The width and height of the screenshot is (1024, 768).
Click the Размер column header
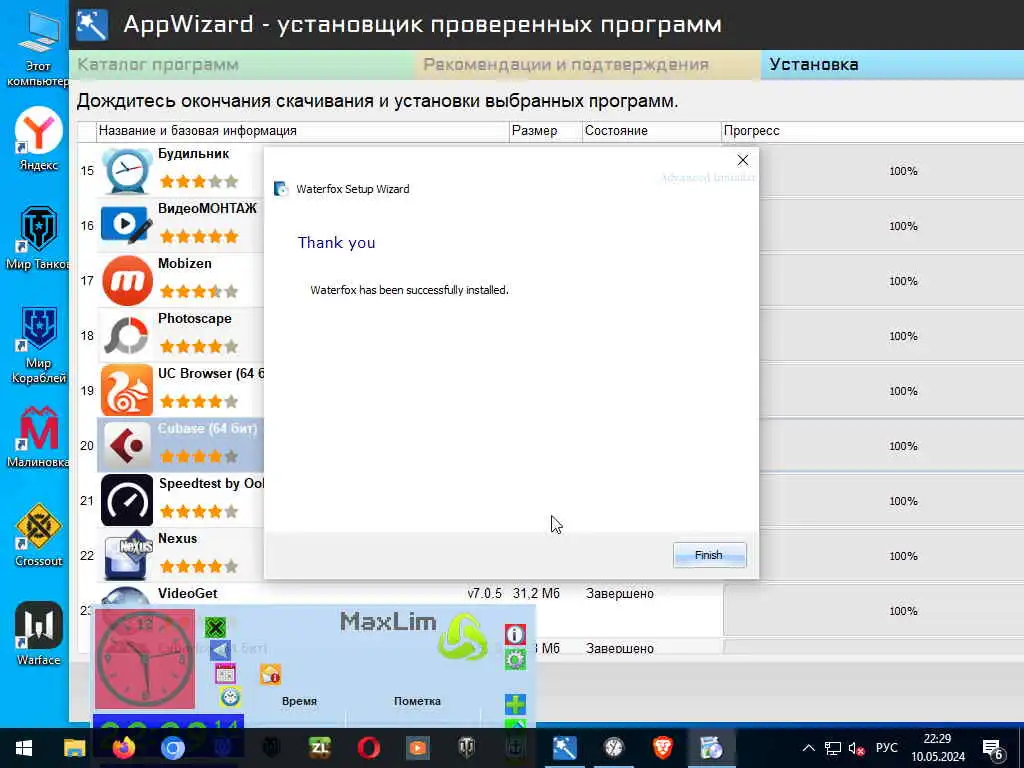pyautogui.click(x=545, y=131)
